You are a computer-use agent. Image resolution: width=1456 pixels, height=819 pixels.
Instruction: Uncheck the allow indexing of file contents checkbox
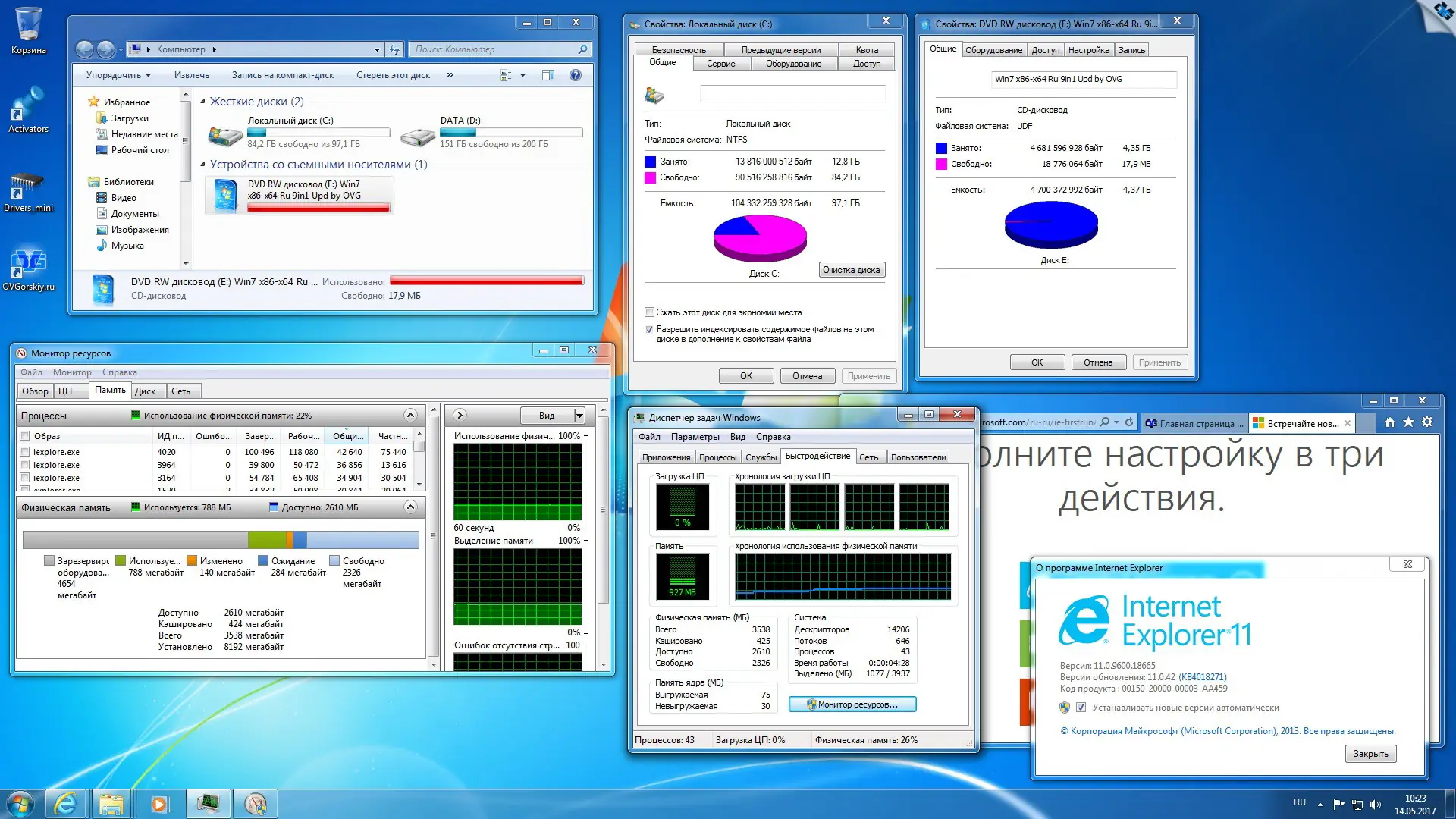[650, 330]
